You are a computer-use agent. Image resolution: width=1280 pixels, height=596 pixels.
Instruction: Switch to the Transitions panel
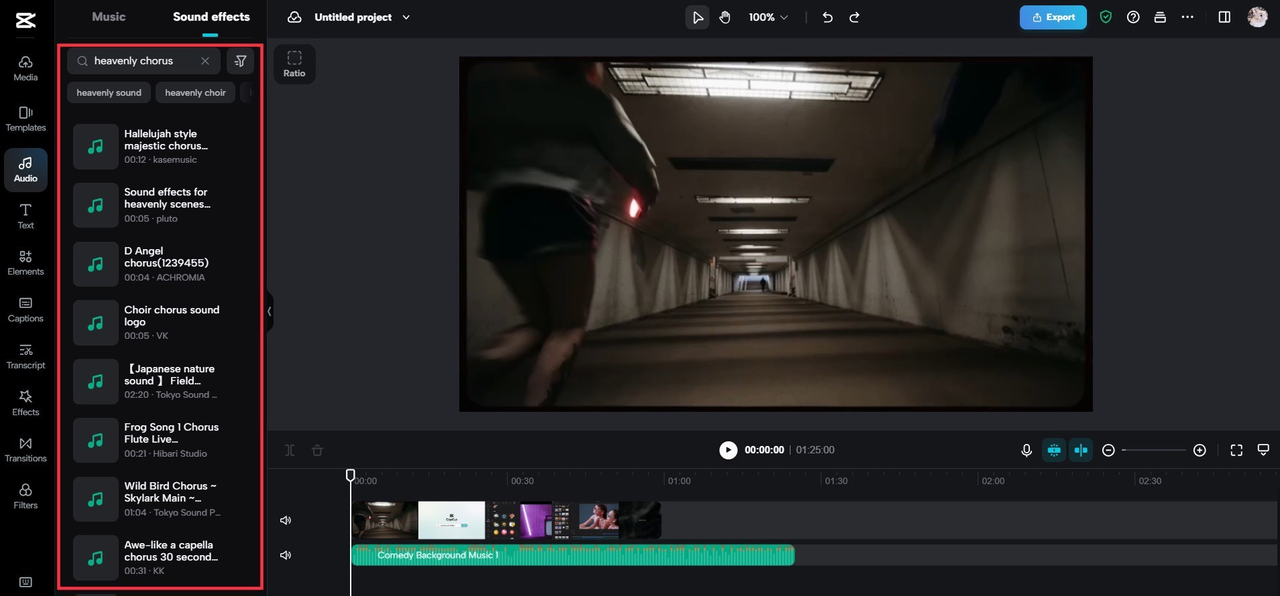25,450
